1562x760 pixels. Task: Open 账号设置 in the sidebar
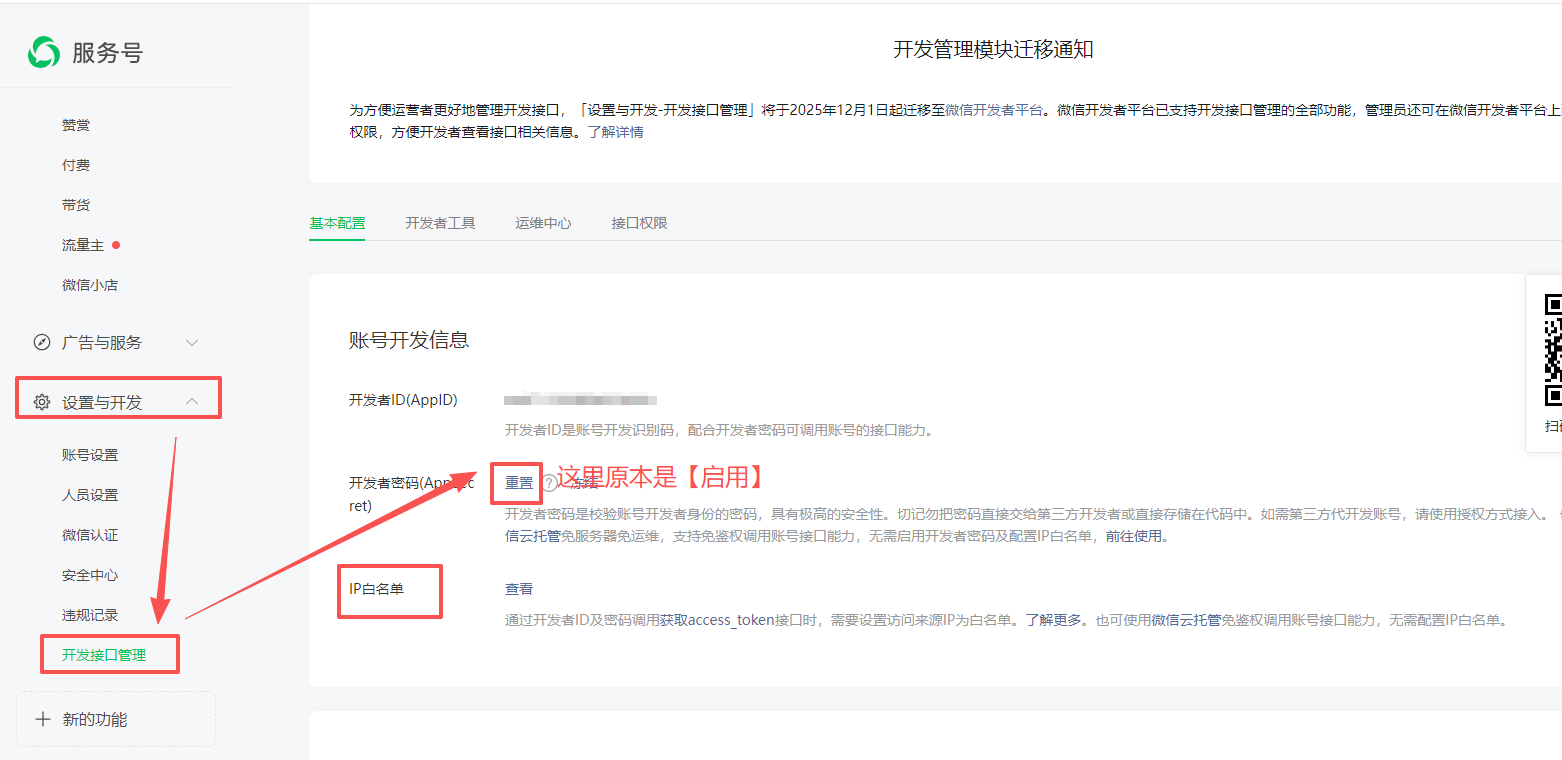(90, 455)
